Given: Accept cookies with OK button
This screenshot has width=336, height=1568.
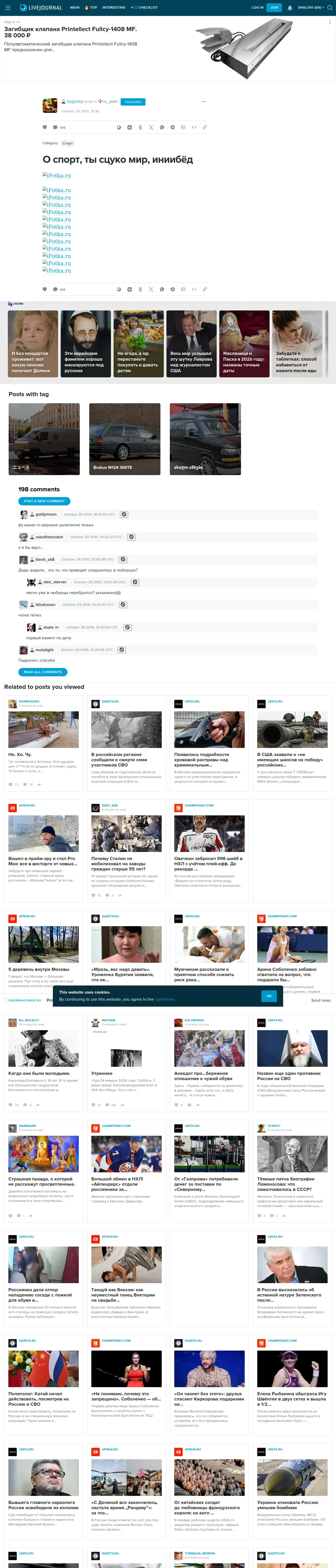Looking at the screenshot, I should 269,996.
